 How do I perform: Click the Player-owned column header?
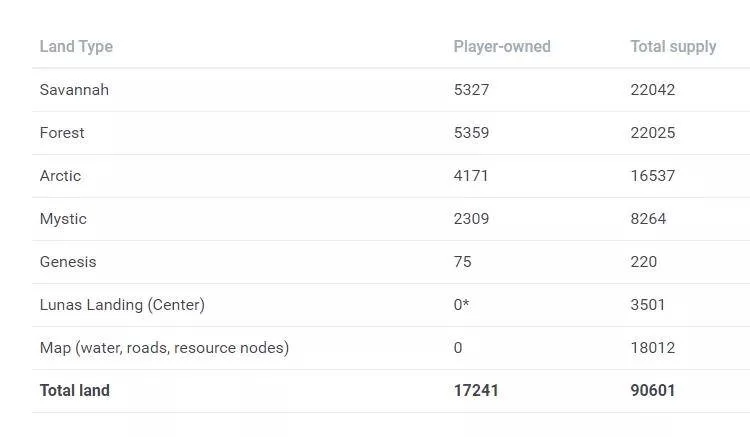pos(502,47)
